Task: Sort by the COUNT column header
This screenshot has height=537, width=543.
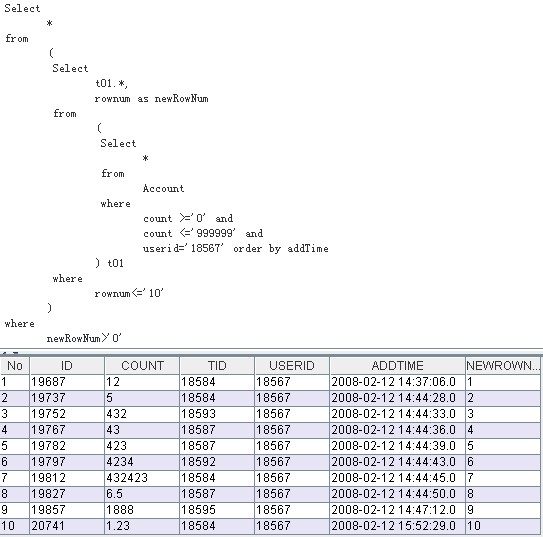Action: tap(142, 366)
